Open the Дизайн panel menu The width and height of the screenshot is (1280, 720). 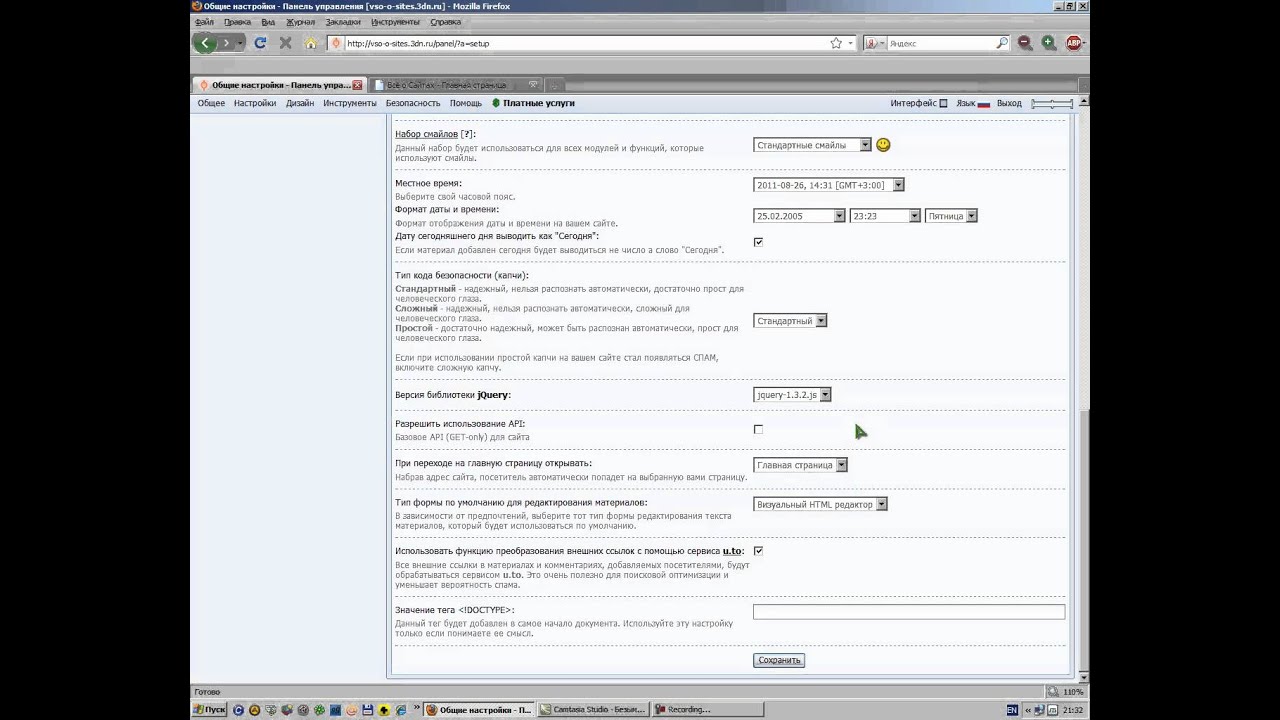[x=300, y=103]
